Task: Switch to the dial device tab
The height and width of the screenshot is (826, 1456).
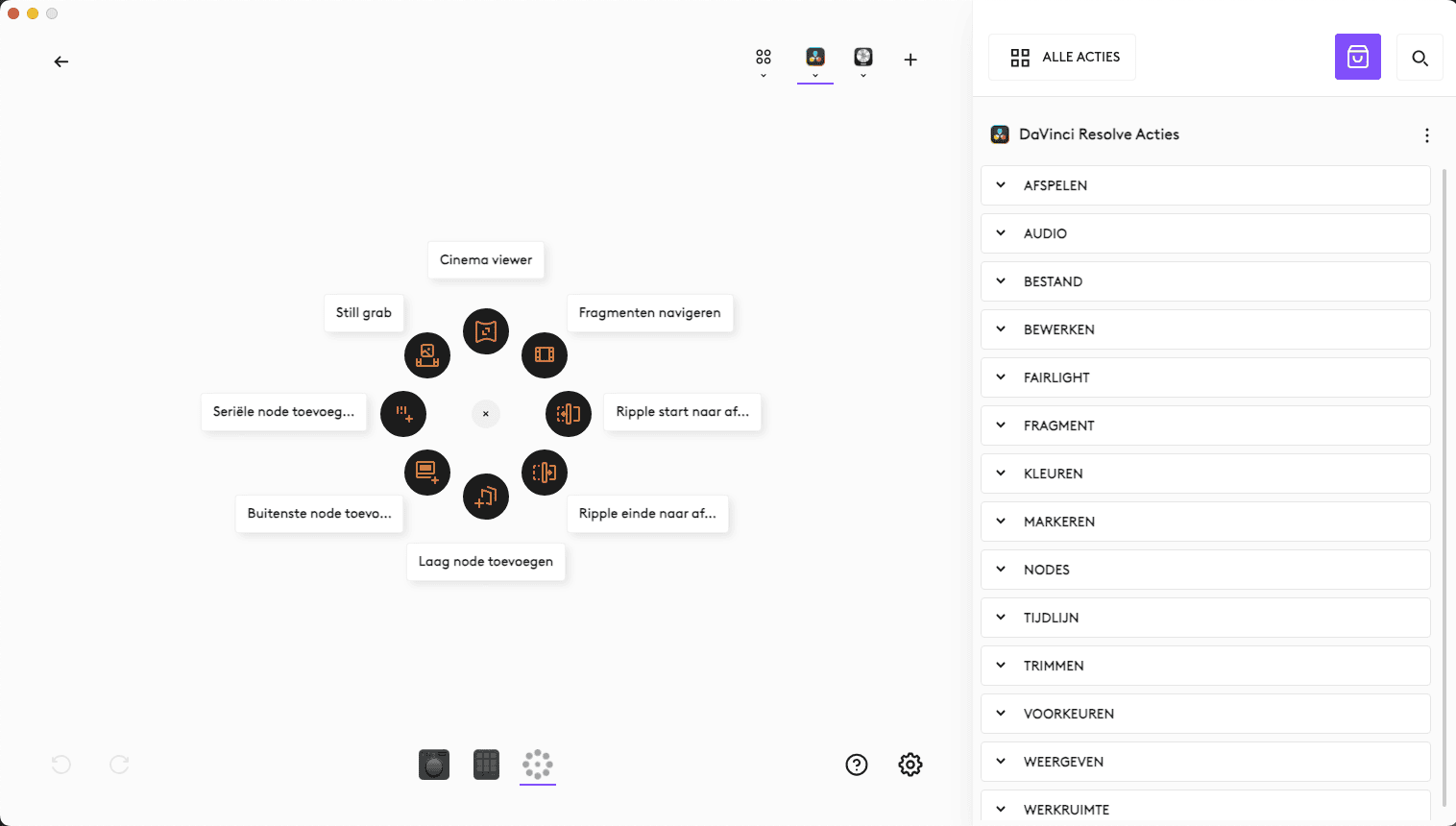Action: [x=434, y=765]
